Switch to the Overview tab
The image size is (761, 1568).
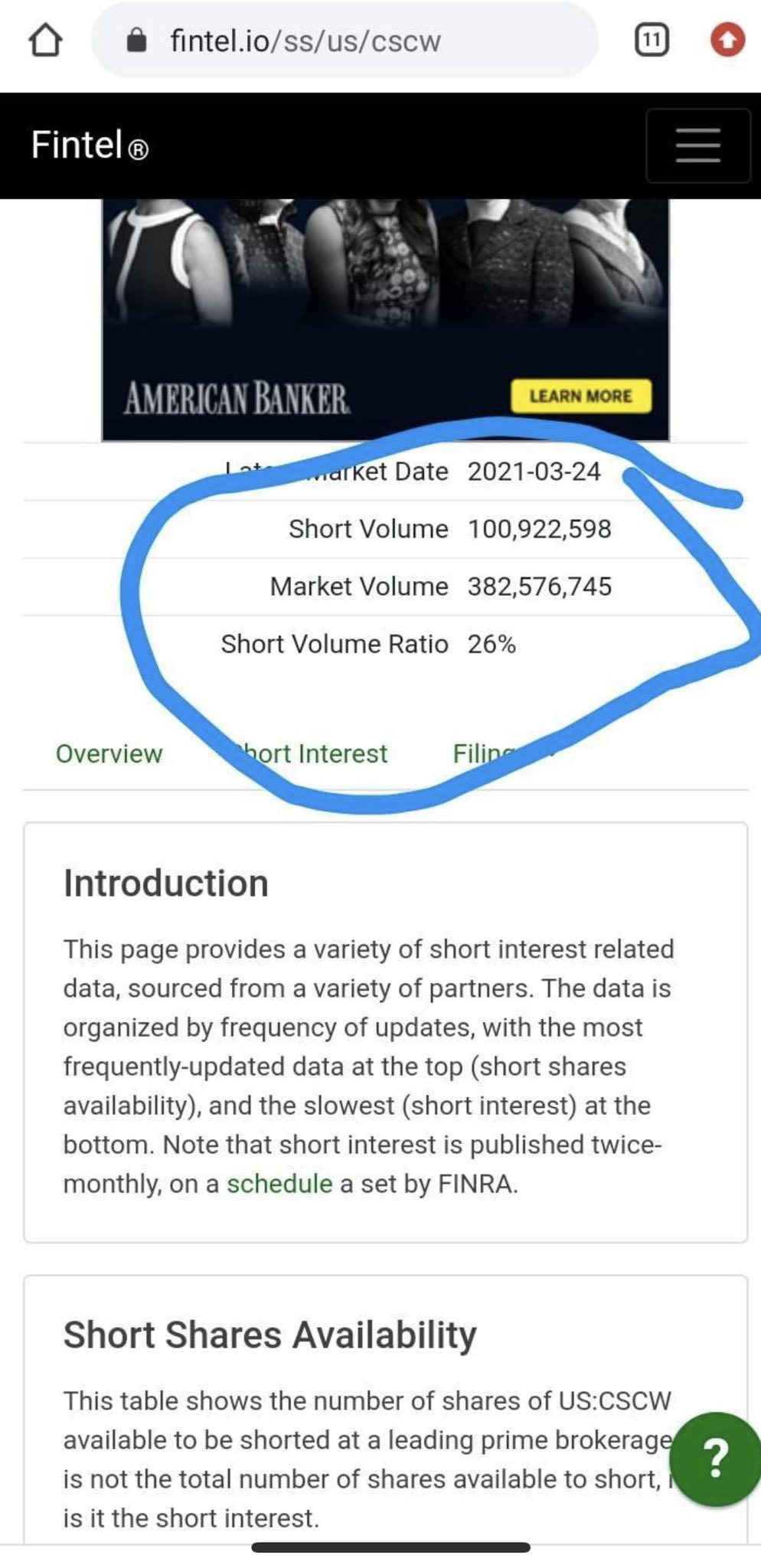[109, 754]
